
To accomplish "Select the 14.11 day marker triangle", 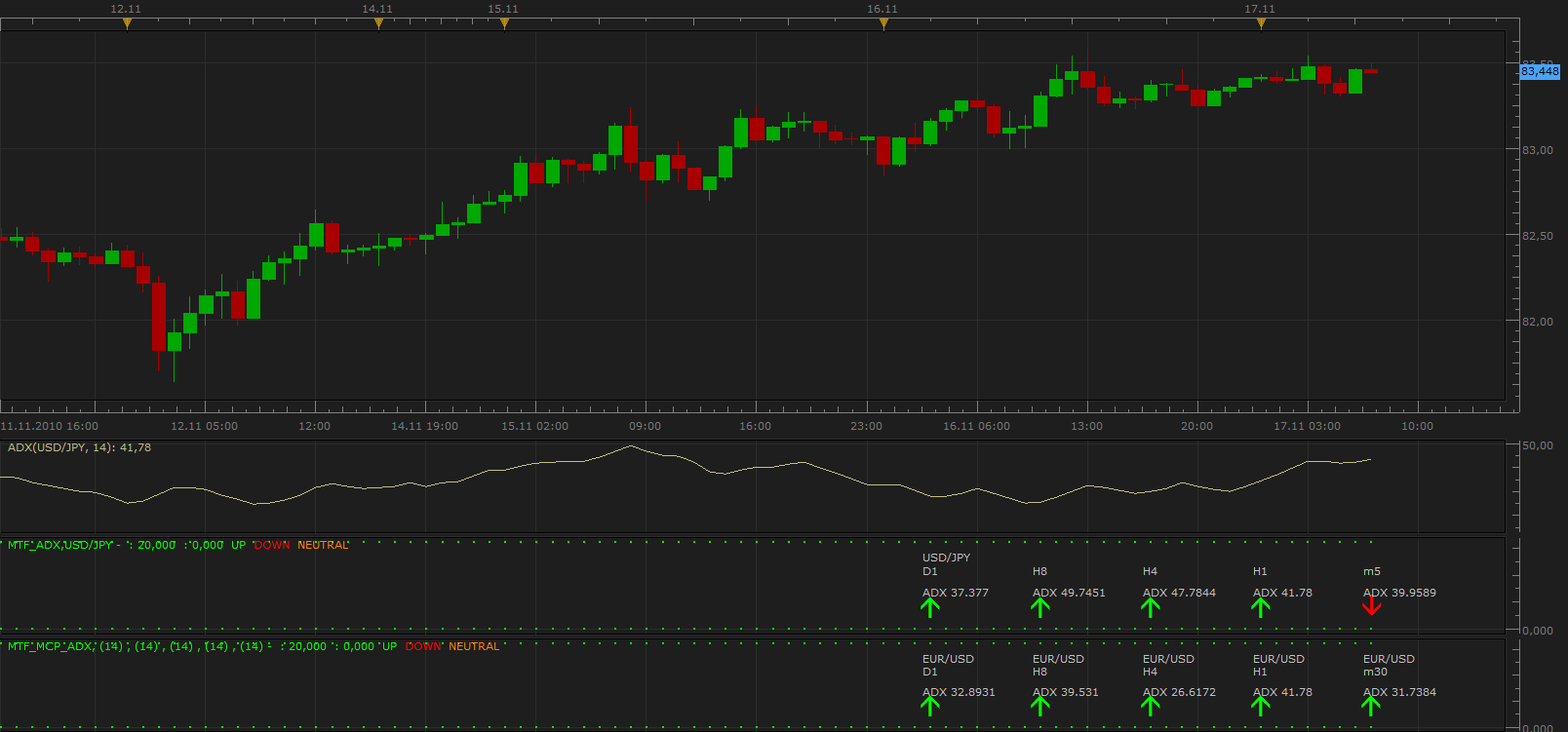I will (x=378, y=24).
